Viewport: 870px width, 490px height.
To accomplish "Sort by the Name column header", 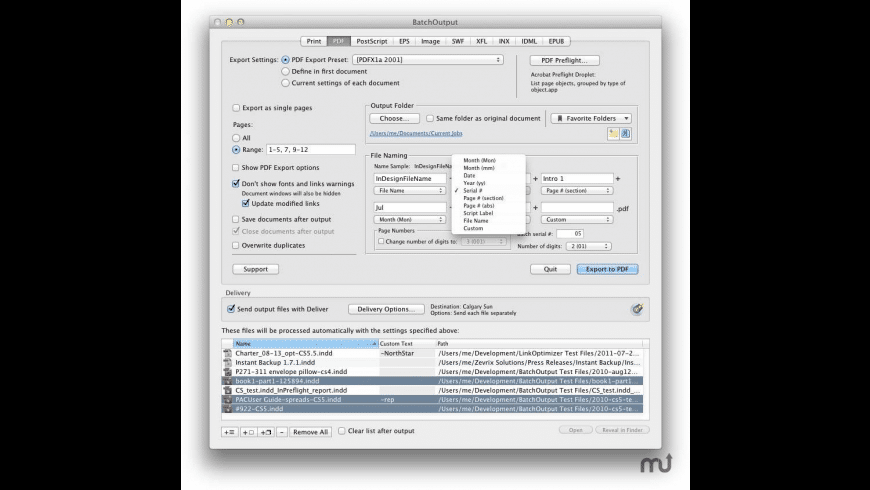I will click(x=305, y=344).
